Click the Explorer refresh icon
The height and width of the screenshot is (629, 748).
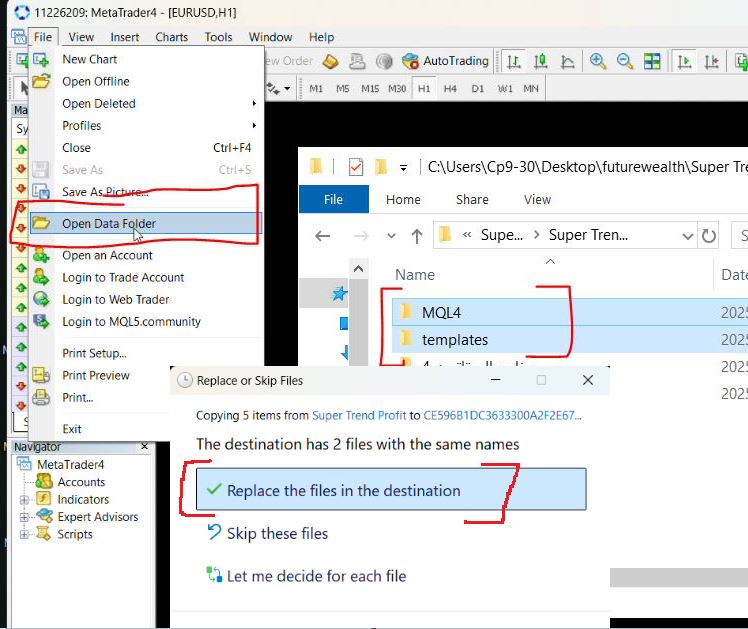pyautogui.click(x=709, y=236)
